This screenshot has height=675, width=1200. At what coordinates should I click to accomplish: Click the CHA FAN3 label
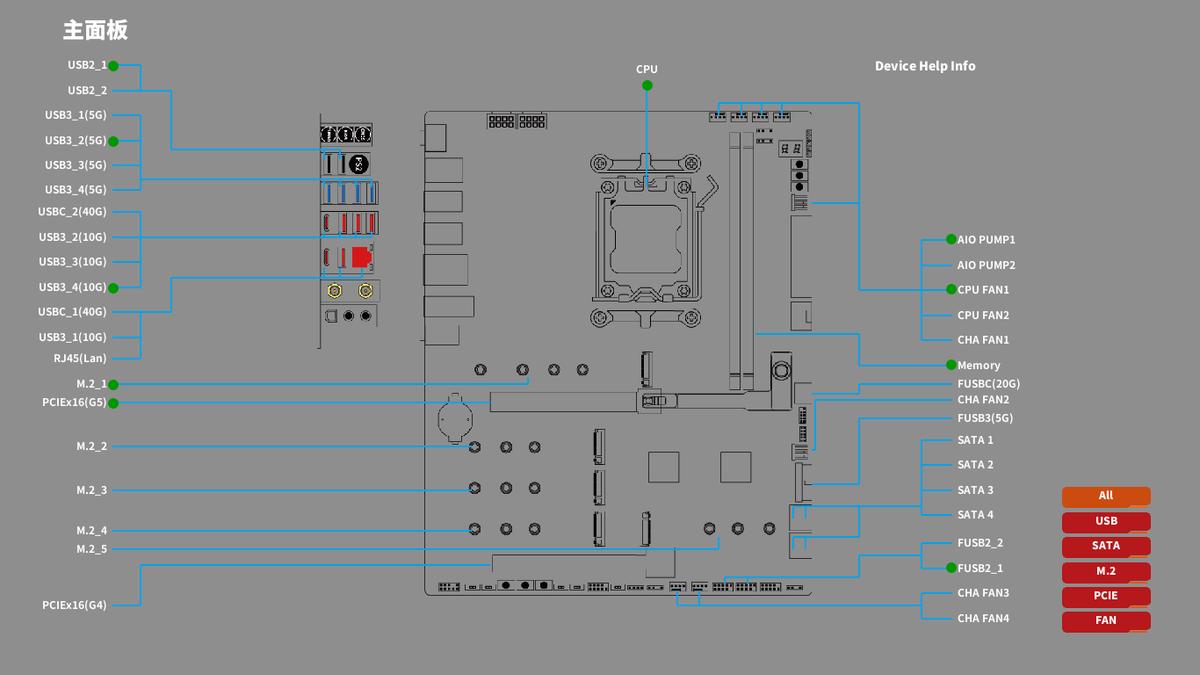pyautogui.click(x=983, y=593)
